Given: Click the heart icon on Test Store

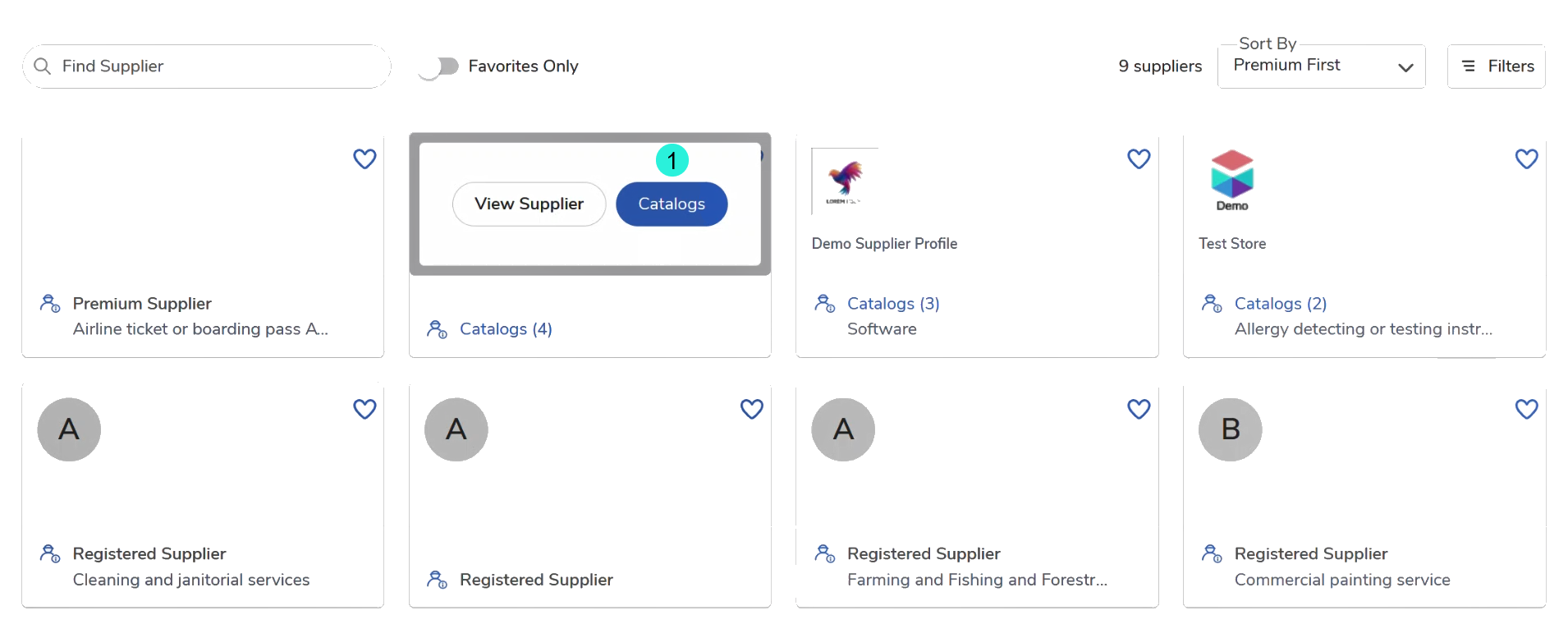Looking at the screenshot, I should [1526, 158].
